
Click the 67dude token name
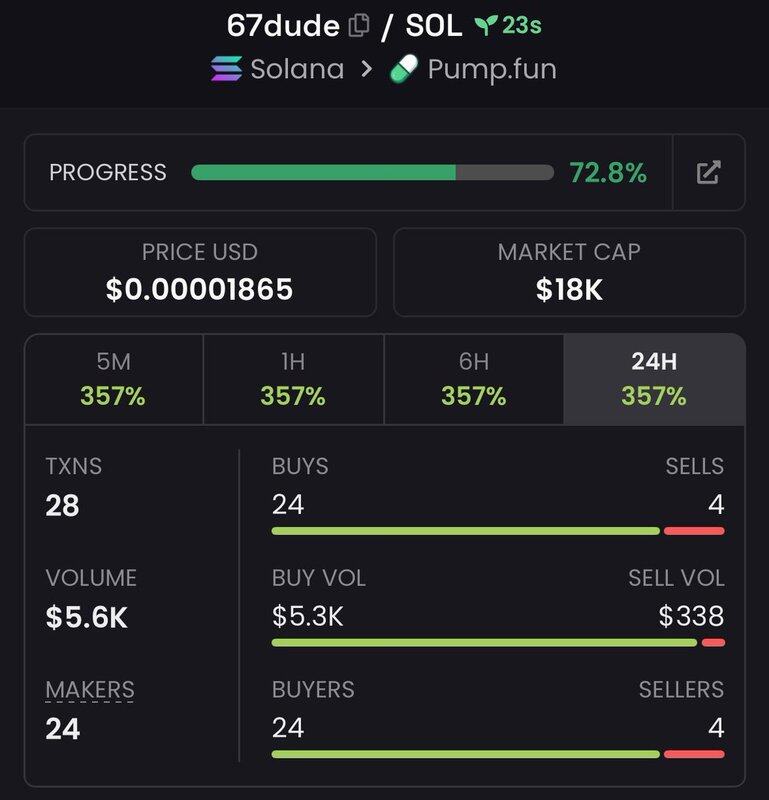[x=283, y=26]
